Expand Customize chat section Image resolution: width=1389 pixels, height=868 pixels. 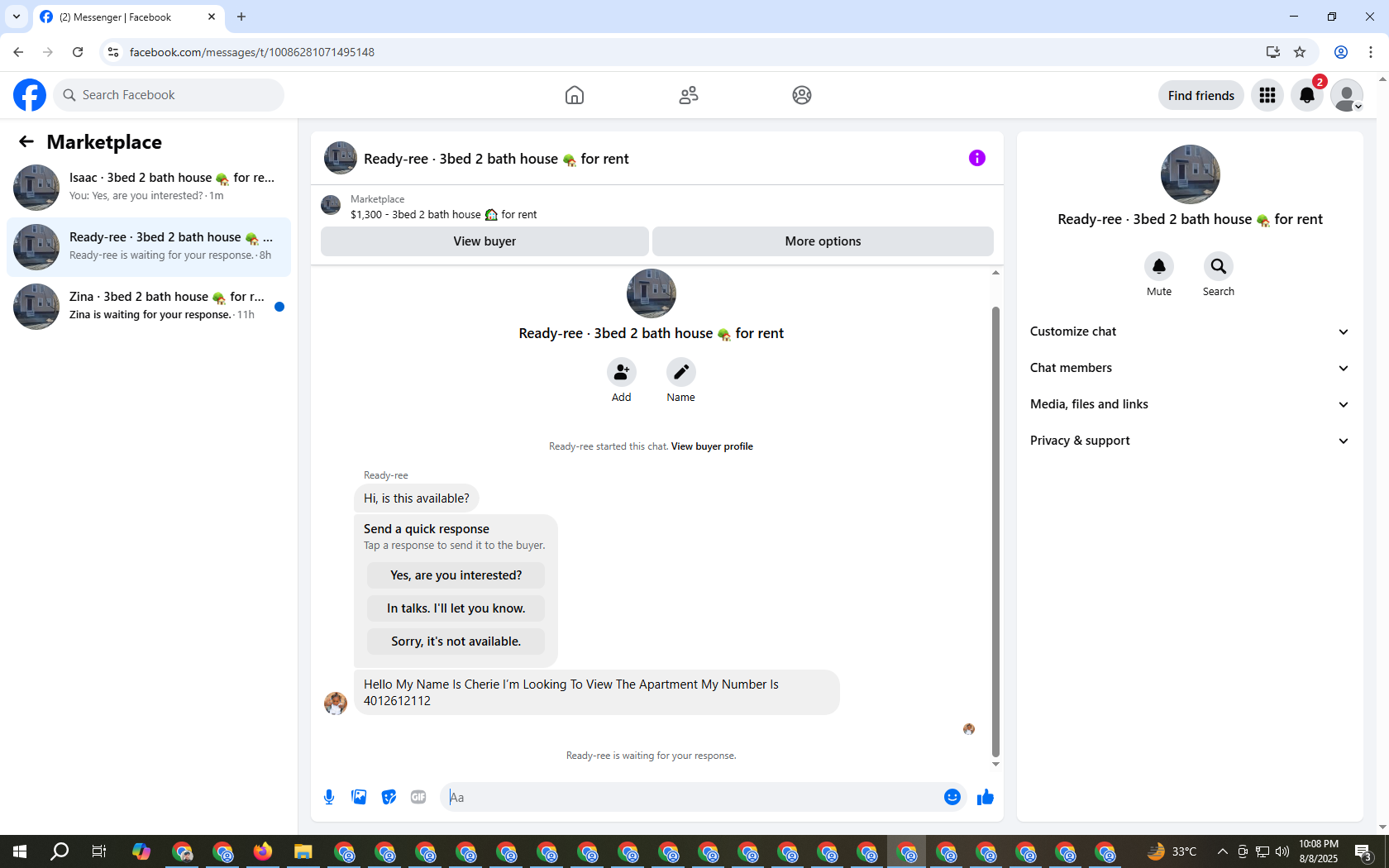click(x=1190, y=331)
